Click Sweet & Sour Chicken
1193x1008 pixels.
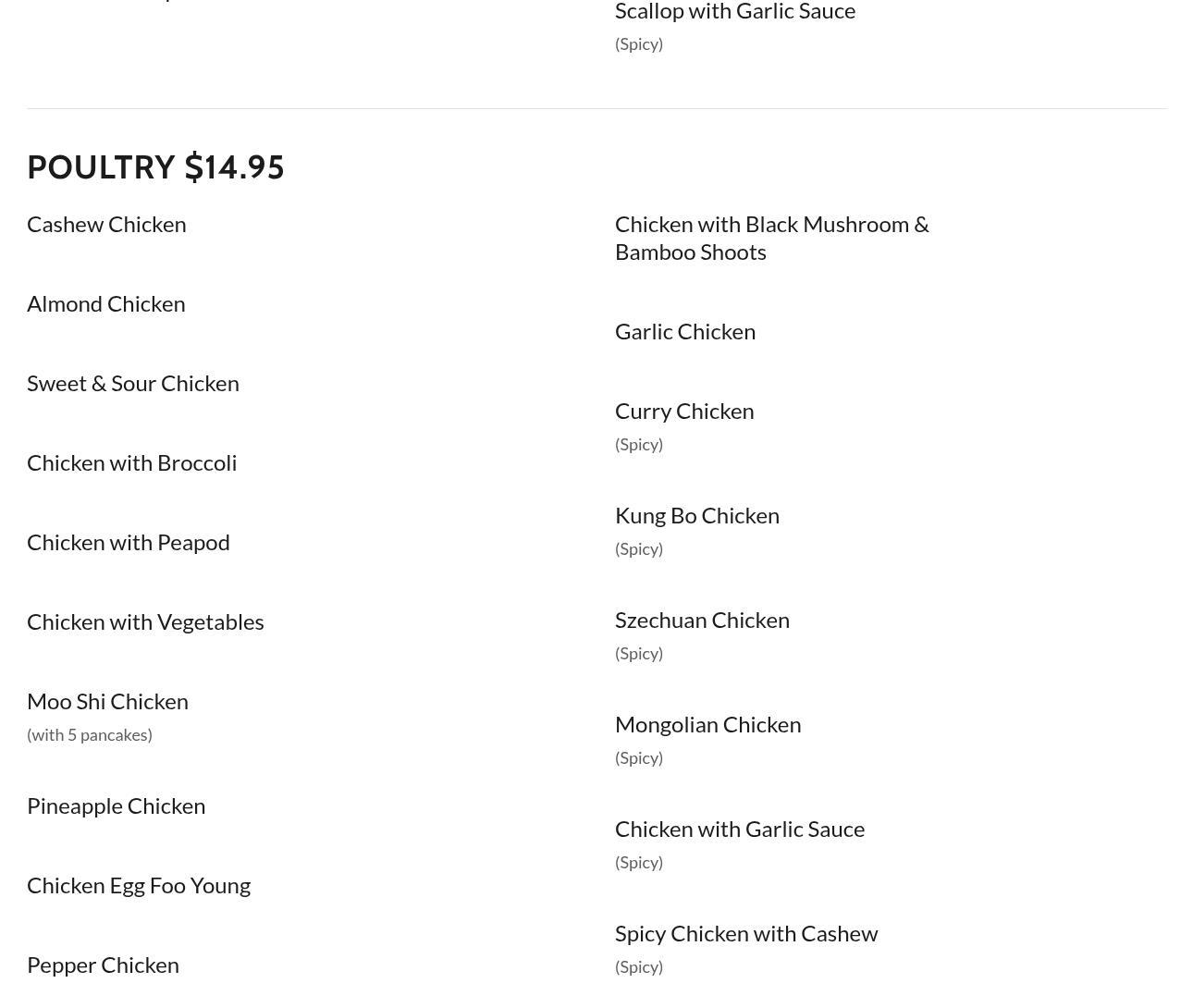[x=133, y=384]
